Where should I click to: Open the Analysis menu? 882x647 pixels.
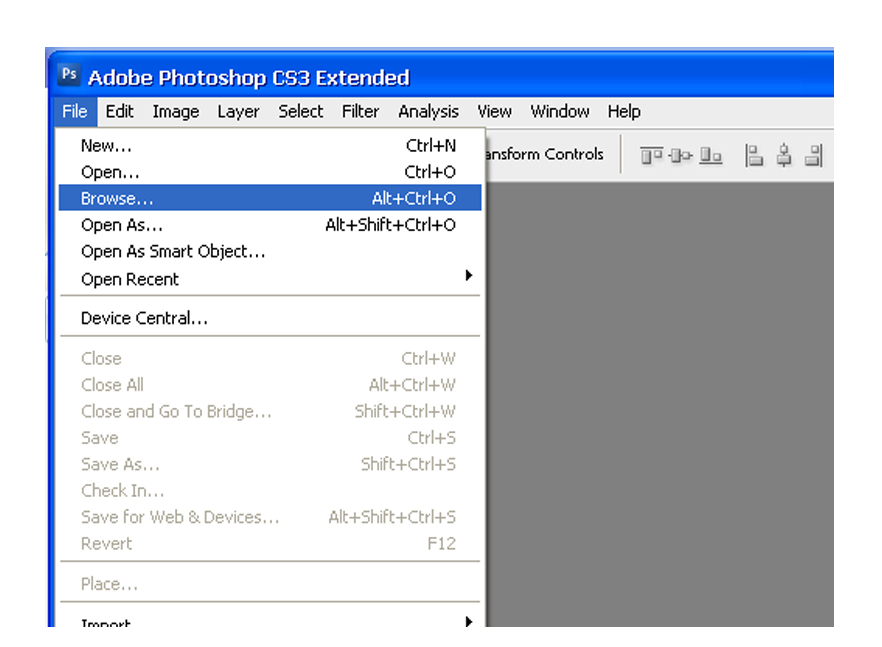(428, 111)
